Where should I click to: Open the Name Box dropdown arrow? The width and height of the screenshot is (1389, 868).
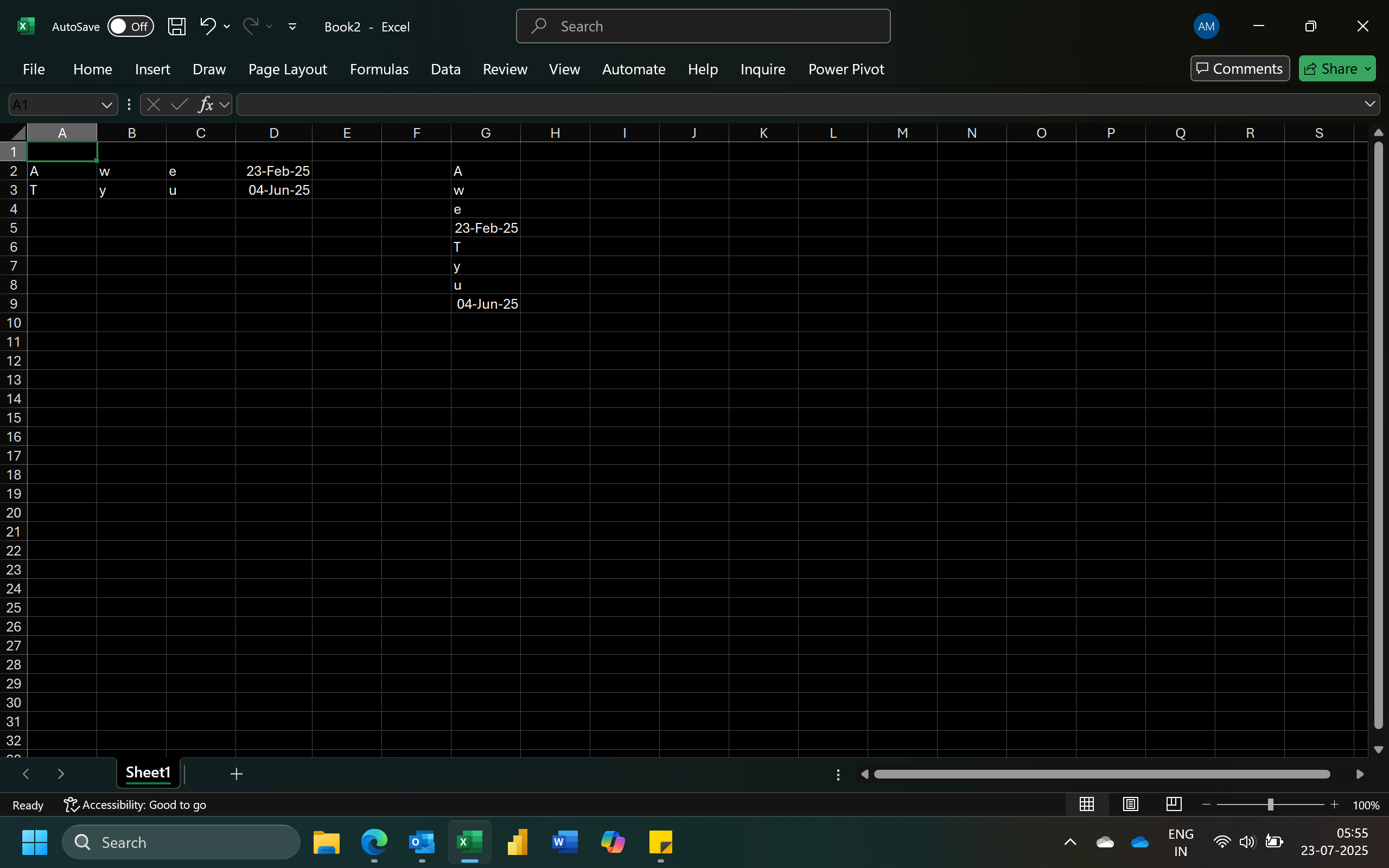pyautogui.click(x=106, y=105)
